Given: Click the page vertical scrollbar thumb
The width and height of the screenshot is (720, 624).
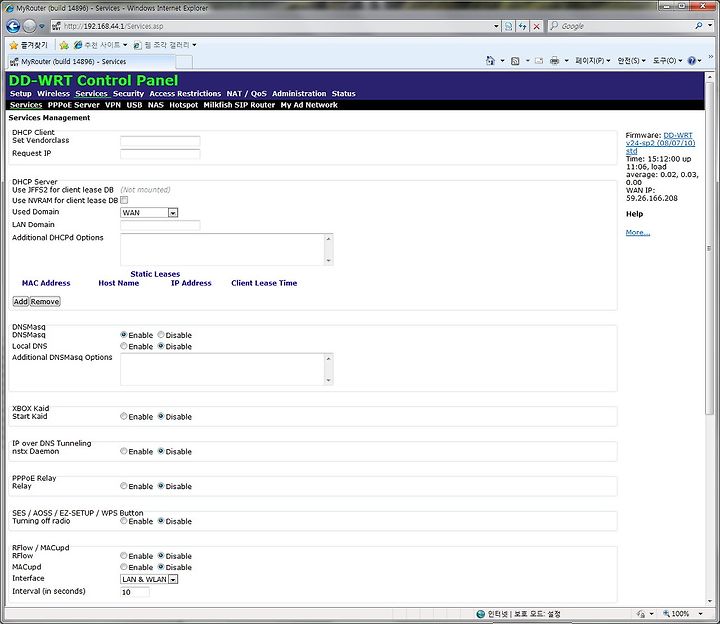Looking at the screenshot, I should (709, 248).
